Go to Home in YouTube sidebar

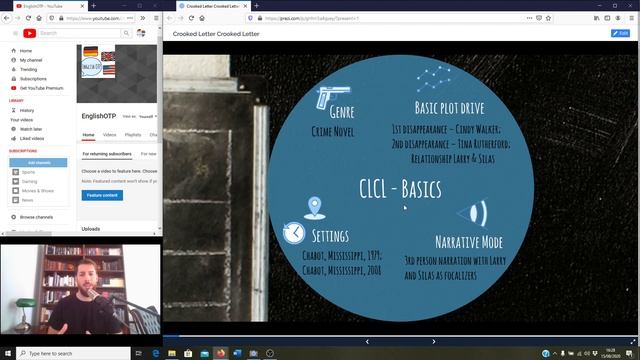(x=25, y=51)
